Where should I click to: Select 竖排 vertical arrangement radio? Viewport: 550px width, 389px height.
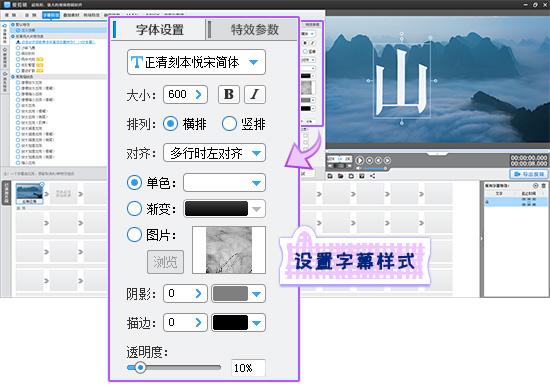coord(229,124)
